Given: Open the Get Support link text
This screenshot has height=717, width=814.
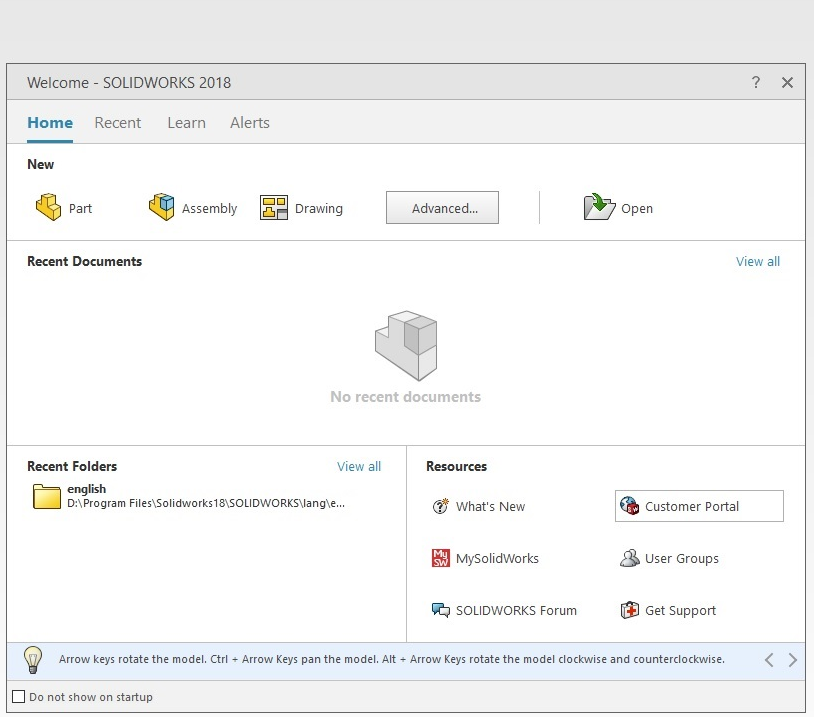Looking at the screenshot, I should pos(681,611).
